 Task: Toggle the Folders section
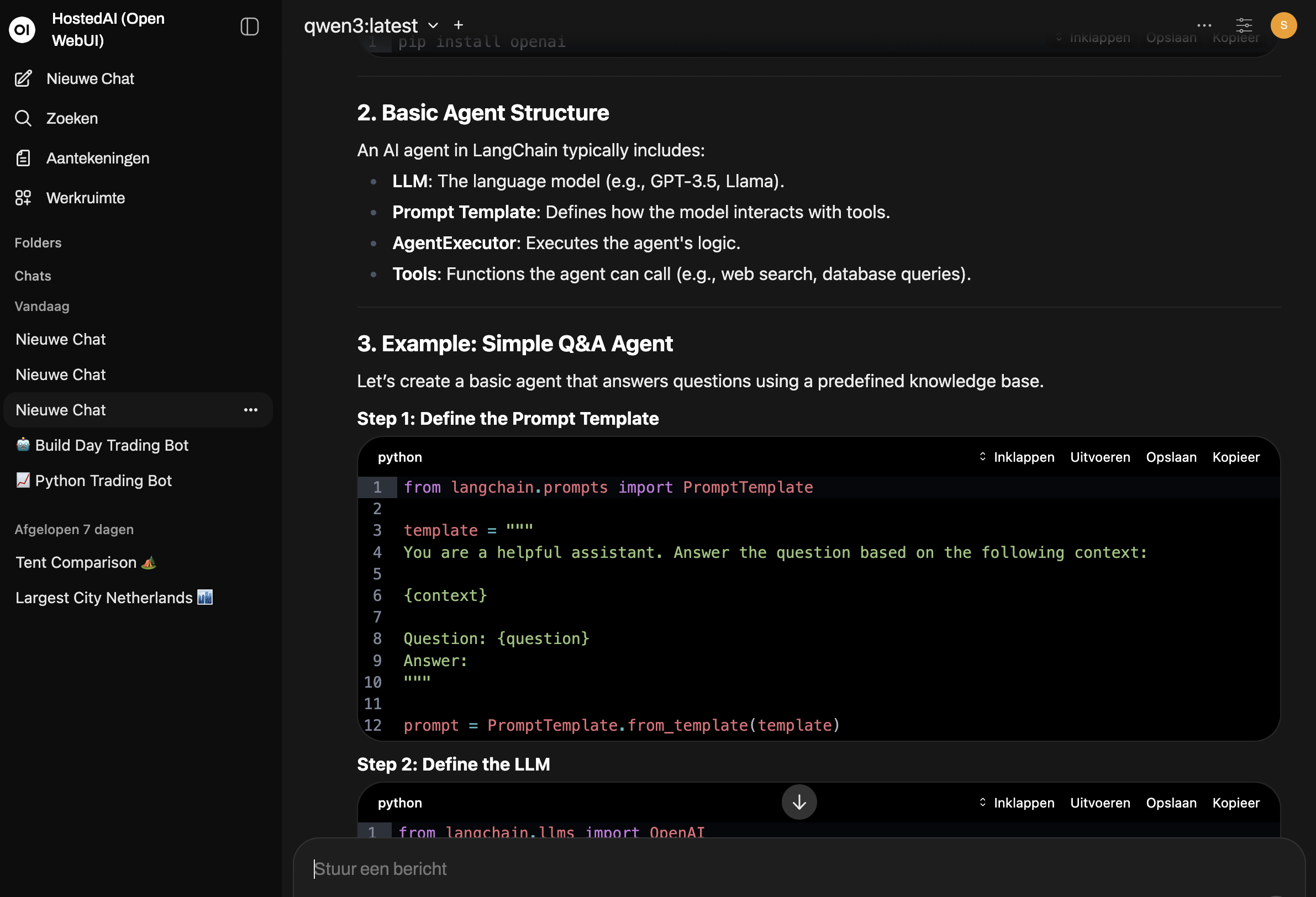(38, 242)
